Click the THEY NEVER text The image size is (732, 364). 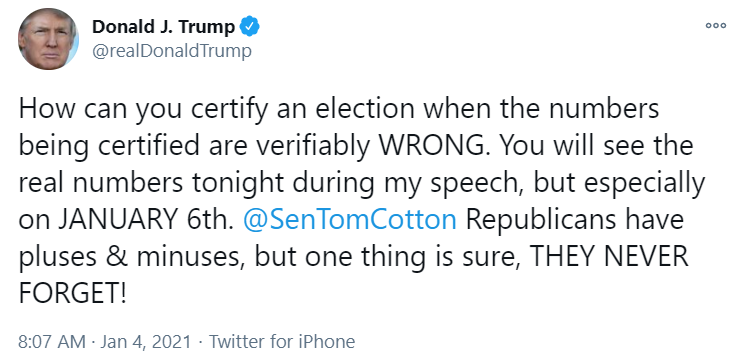click(x=610, y=257)
